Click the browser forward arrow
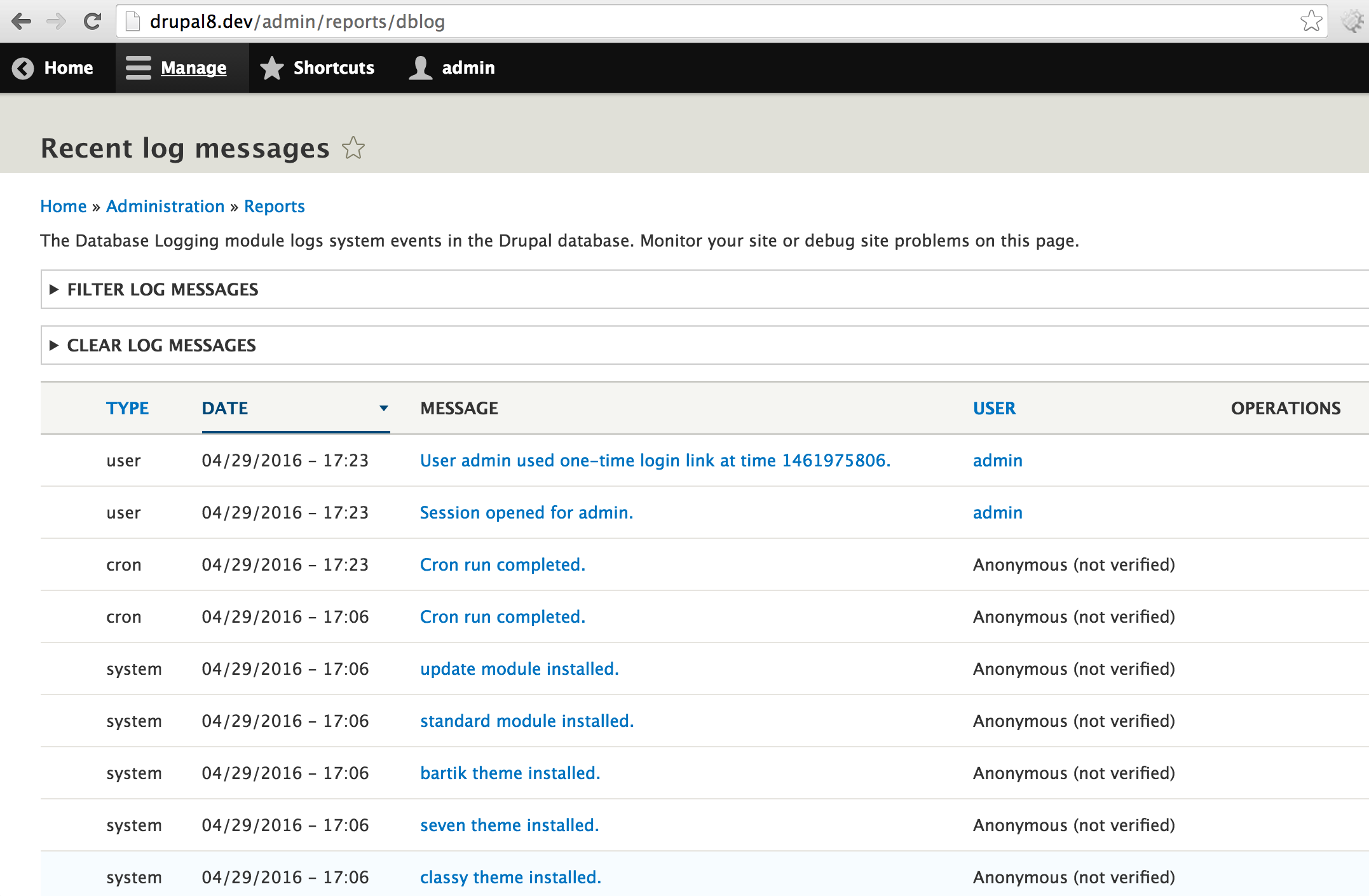Image resolution: width=1369 pixels, height=896 pixels. pos(57,22)
